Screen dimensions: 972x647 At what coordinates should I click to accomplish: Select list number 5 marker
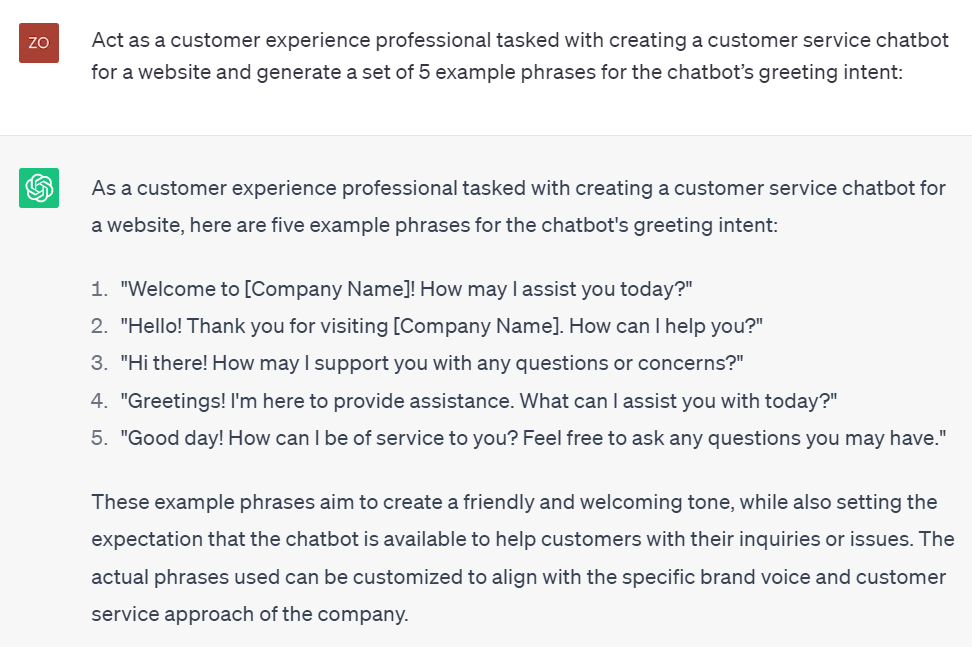tap(98, 437)
